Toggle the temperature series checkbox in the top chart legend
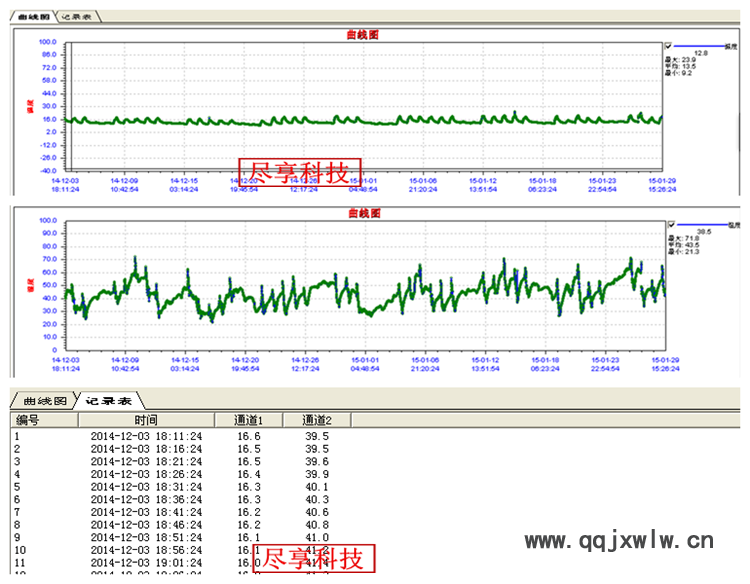 point(669,45)
